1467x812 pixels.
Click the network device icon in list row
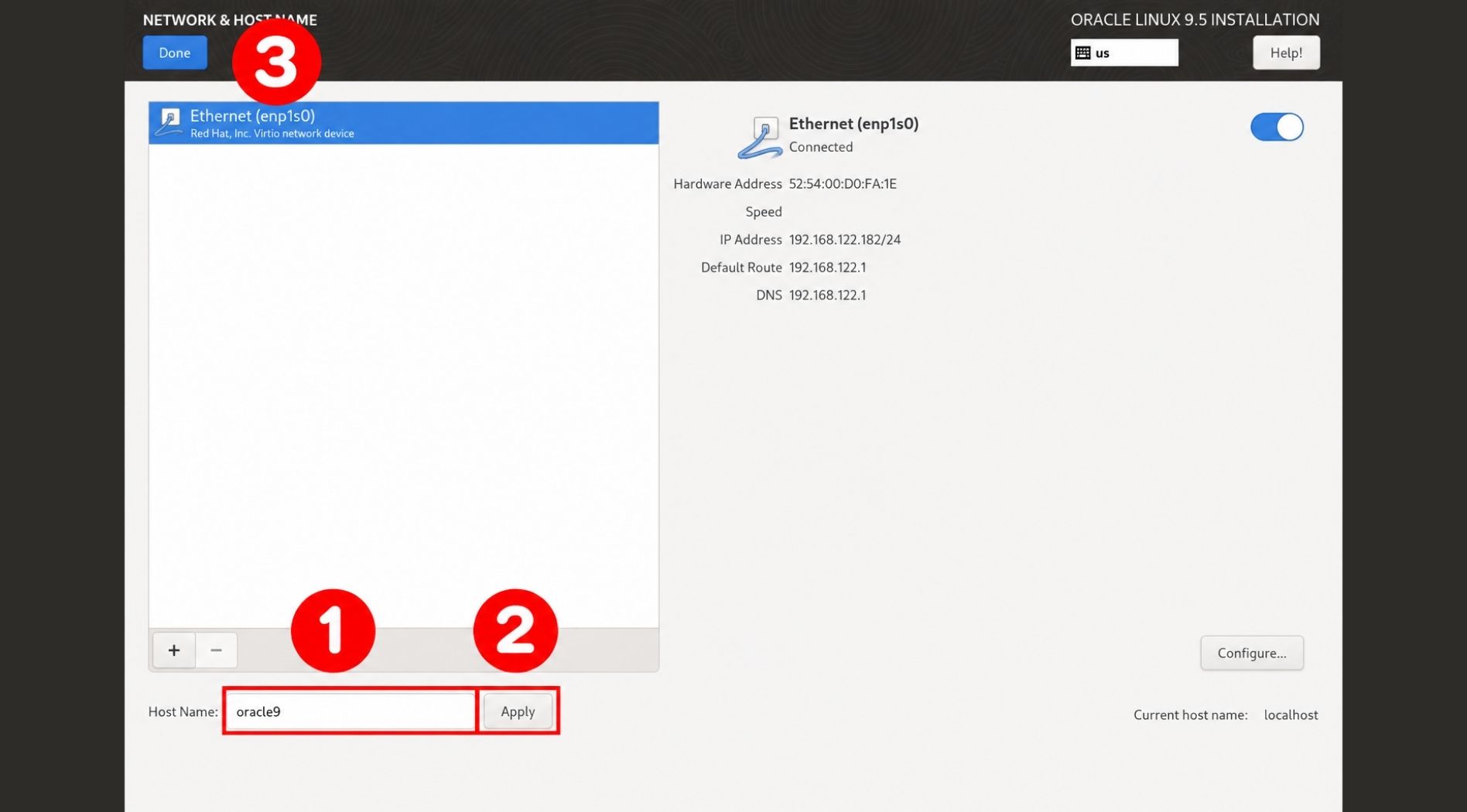click(x=169, y=122)
